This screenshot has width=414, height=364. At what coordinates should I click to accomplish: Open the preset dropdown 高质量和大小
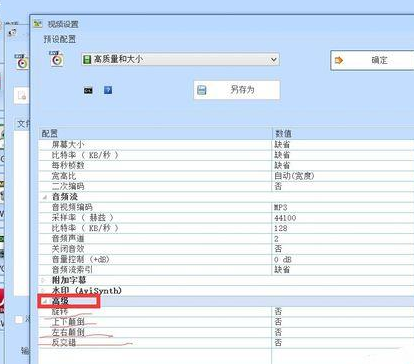tap(180, 60)
